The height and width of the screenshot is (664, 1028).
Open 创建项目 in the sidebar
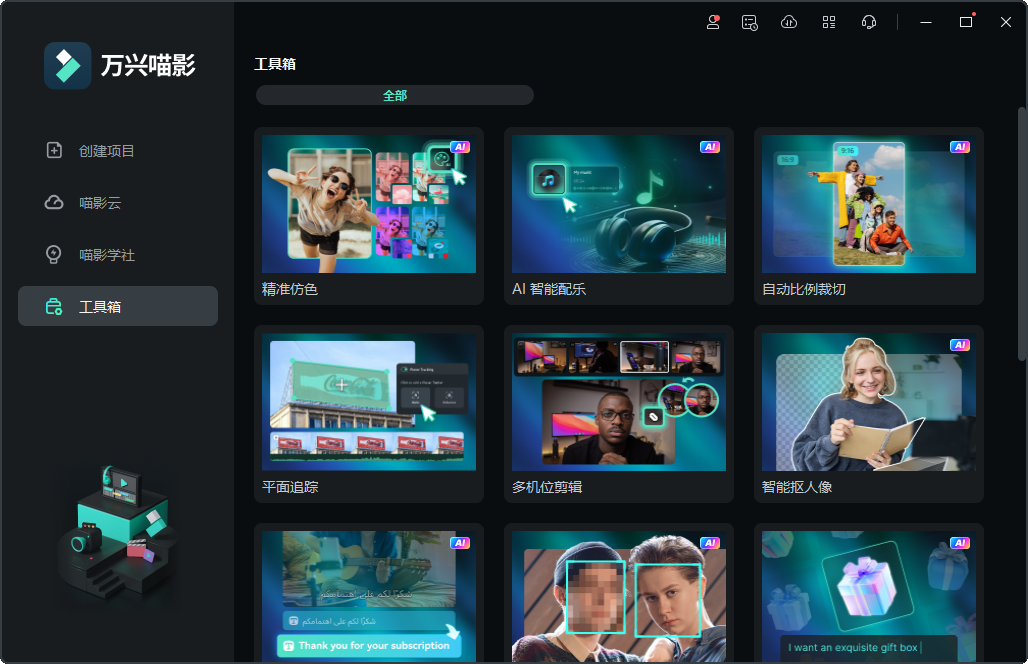click(x=118, y=151)
